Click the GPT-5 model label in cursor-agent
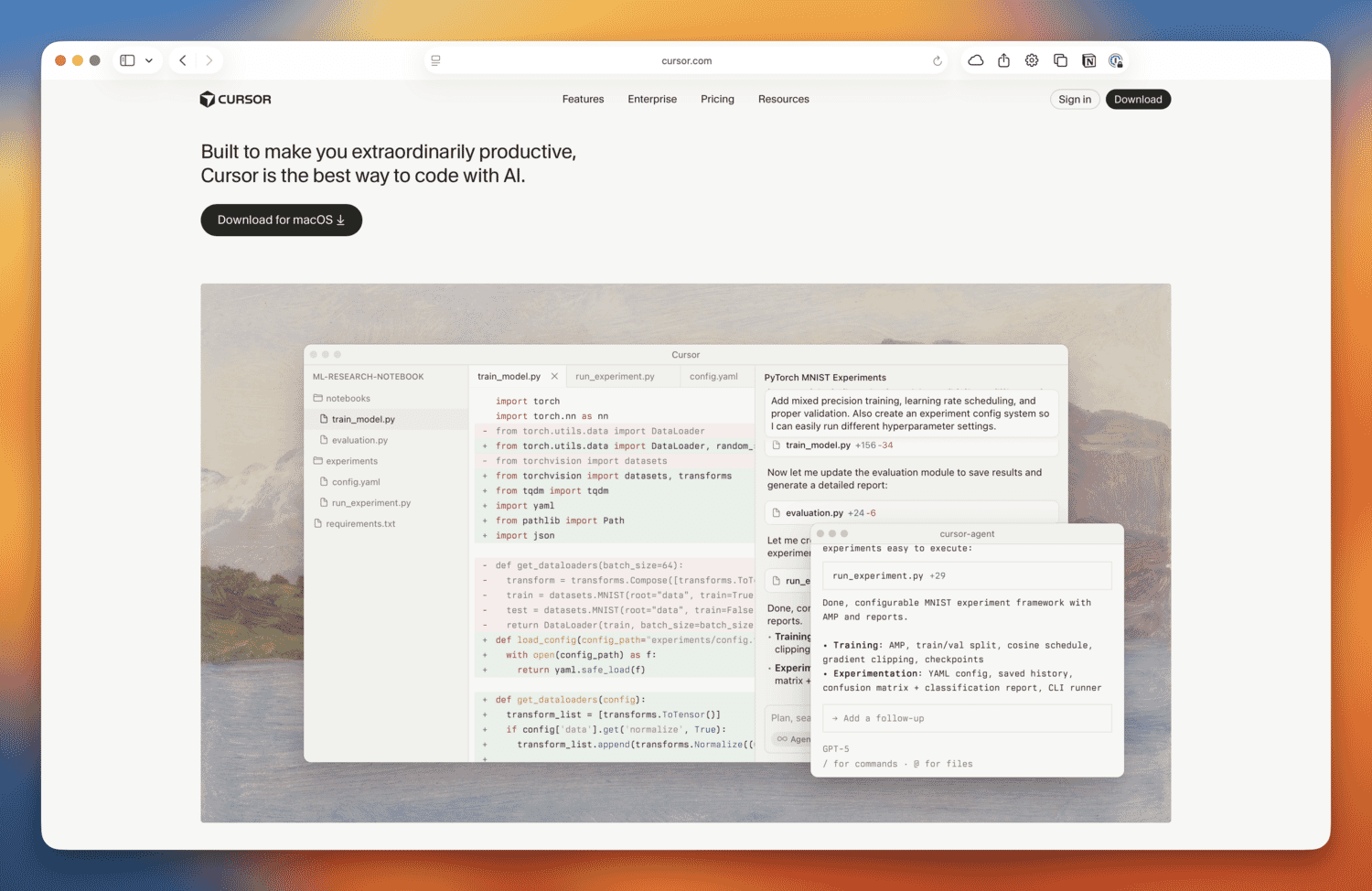The height and width of the screenshot is (891, 1372). click(836, 748)
